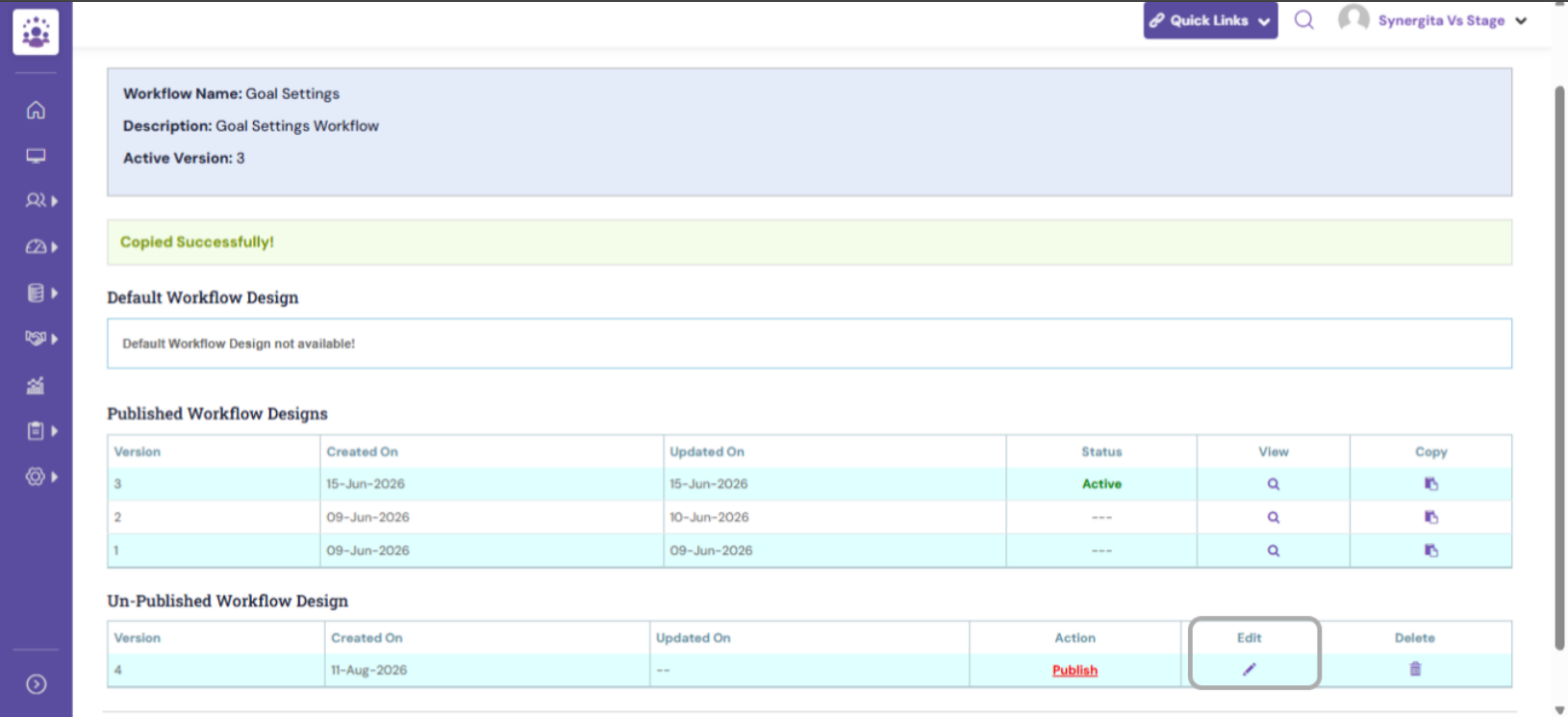Image resolution: width=1568 pixels, height=717 pixels.
Task: Expand the database sidebar submenu arrow
Action: click(x=55, y=293)
